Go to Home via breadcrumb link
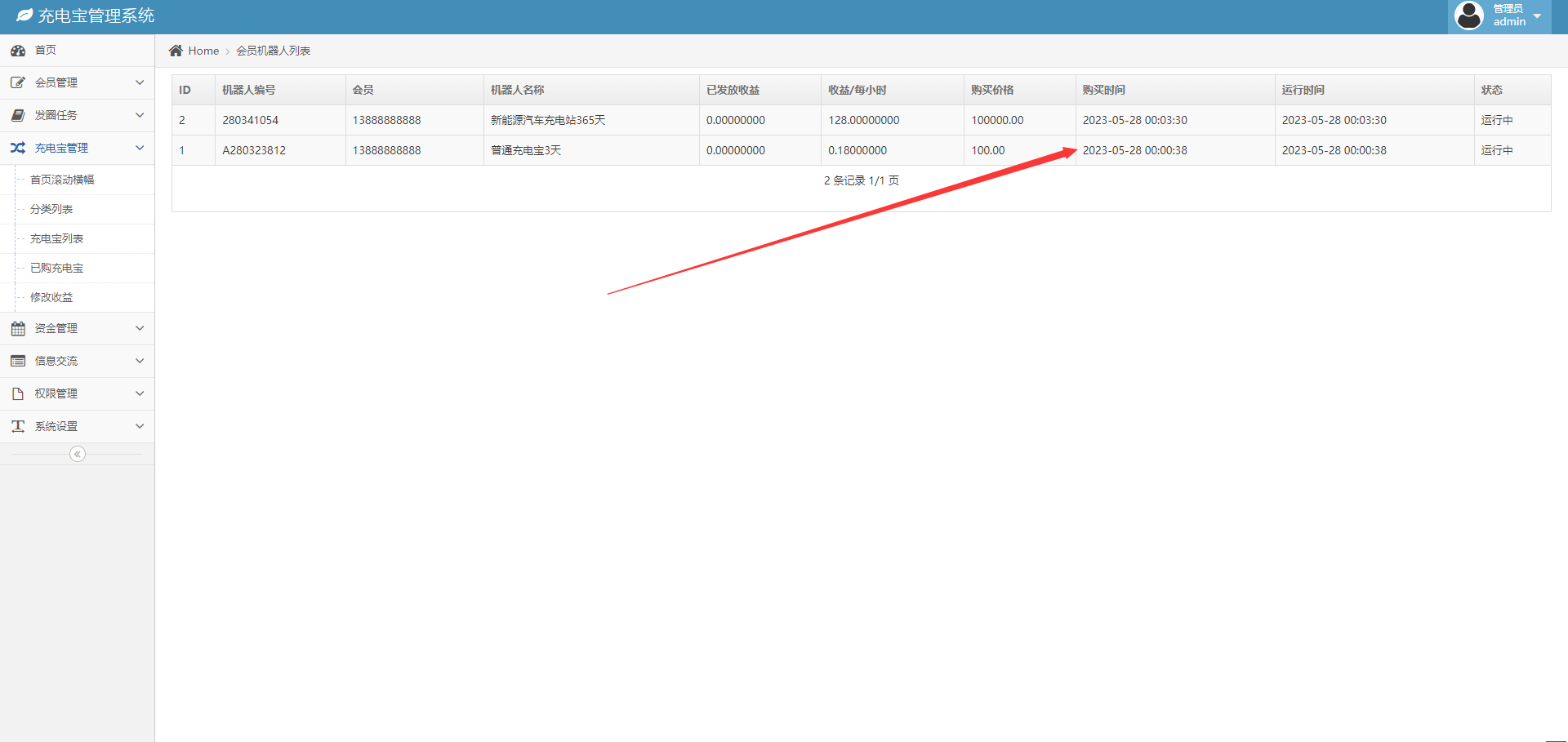The image size is (1568, 742). pos(203,51)
